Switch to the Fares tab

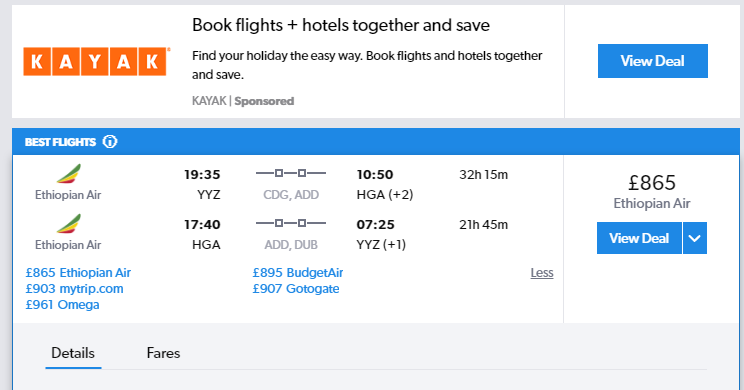(x=163, y=353)
